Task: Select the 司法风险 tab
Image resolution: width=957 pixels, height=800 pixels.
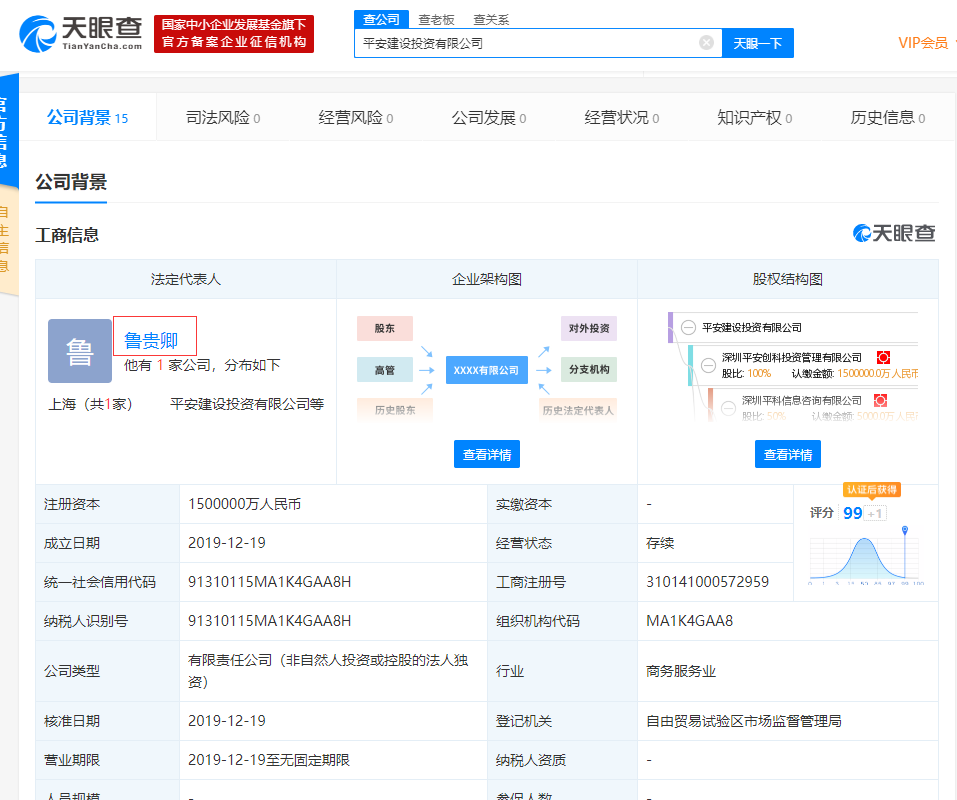Action: click(x=223, y=118)
